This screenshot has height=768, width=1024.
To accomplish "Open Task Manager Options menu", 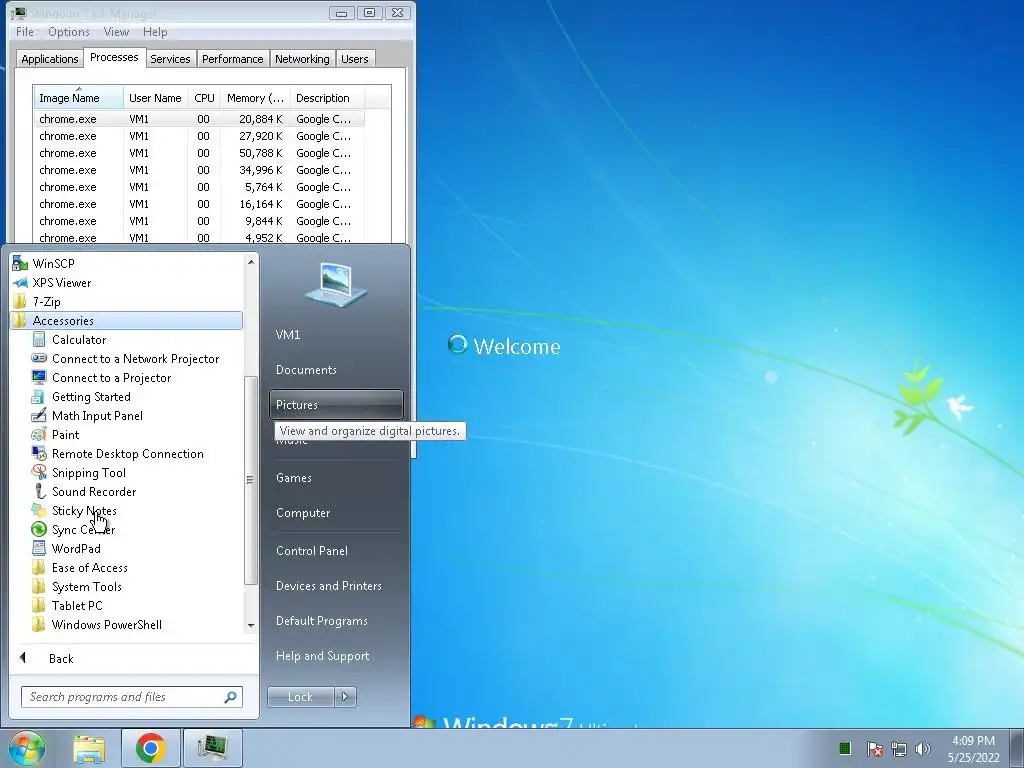I will (x=69, y=32).
